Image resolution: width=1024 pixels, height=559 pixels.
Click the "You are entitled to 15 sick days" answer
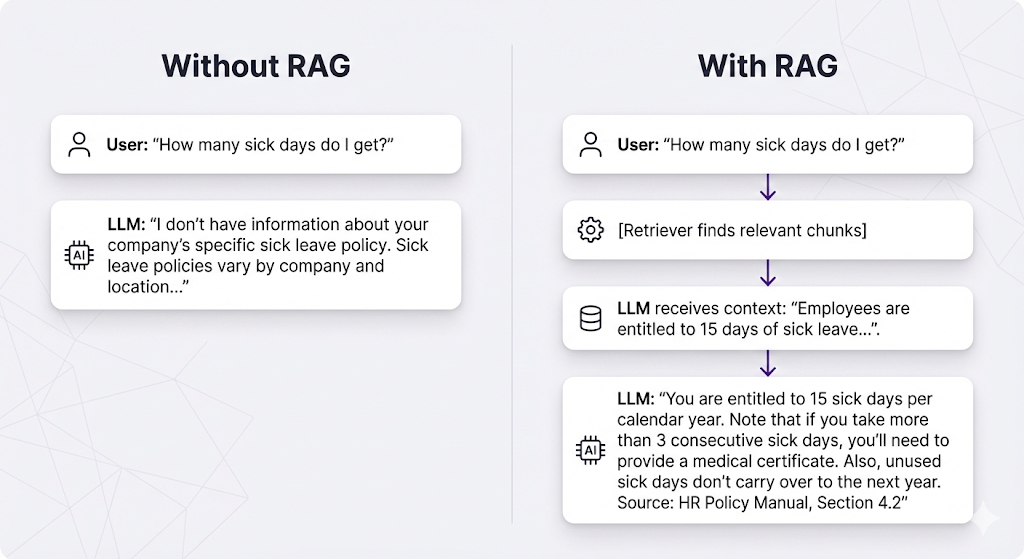[780, 419]
